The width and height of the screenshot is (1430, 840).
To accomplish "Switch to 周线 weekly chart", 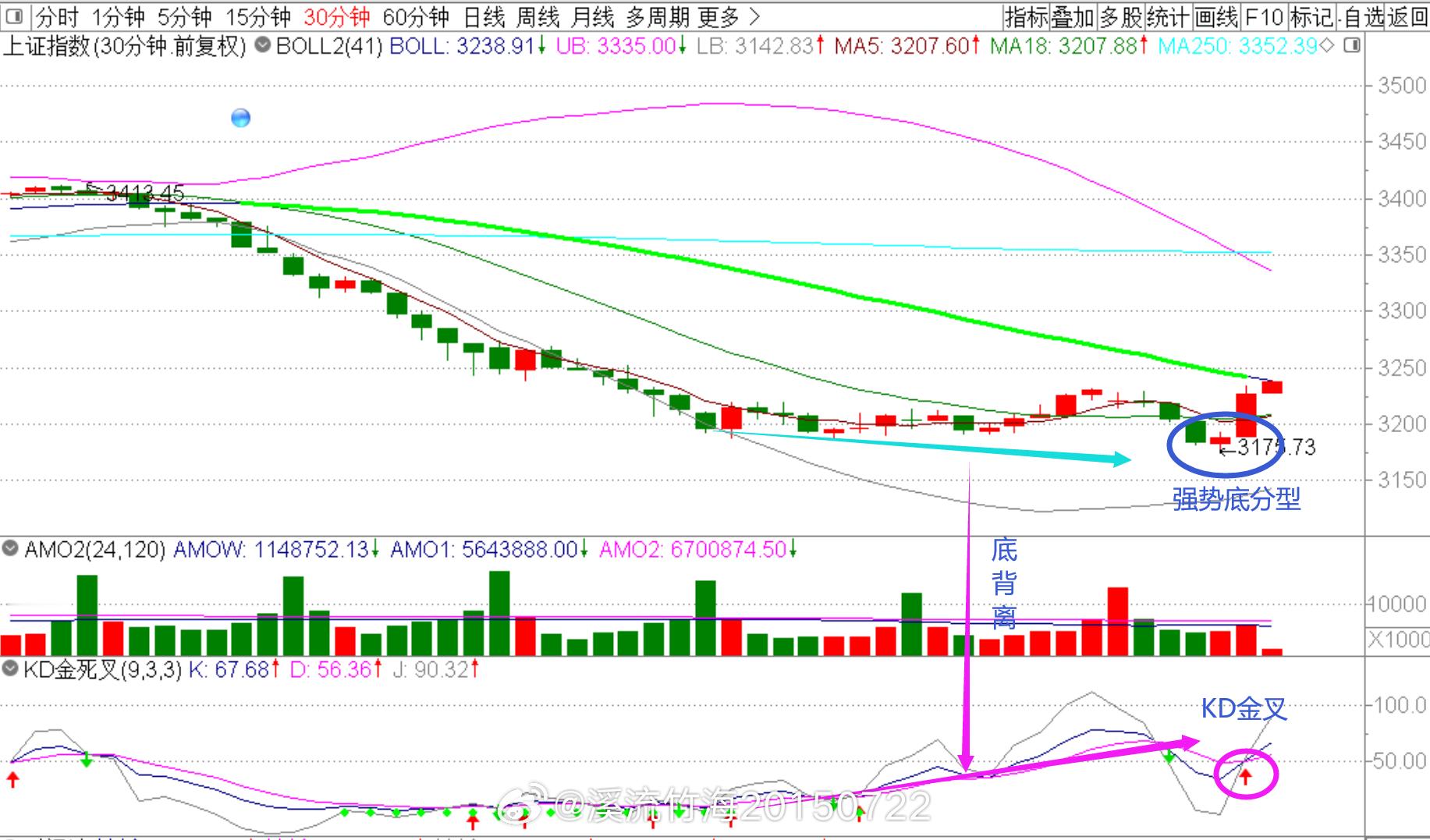I will pos(538,16).
